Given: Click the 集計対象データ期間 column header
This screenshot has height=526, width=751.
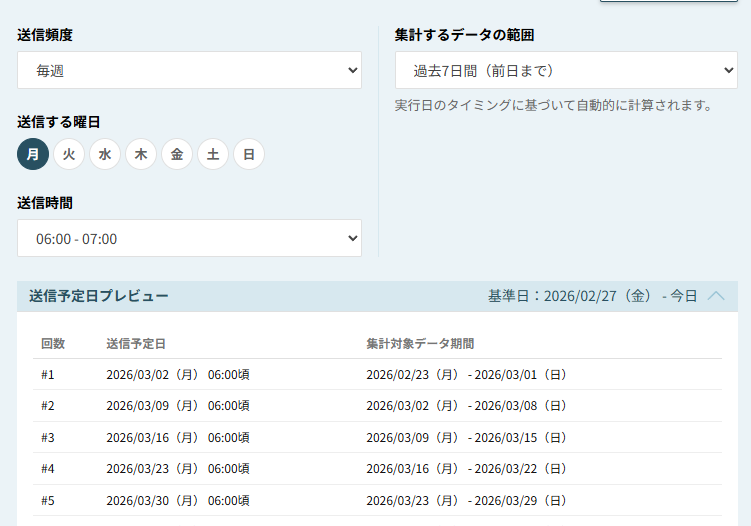Looking at the screenshot, I should (420, 343).
